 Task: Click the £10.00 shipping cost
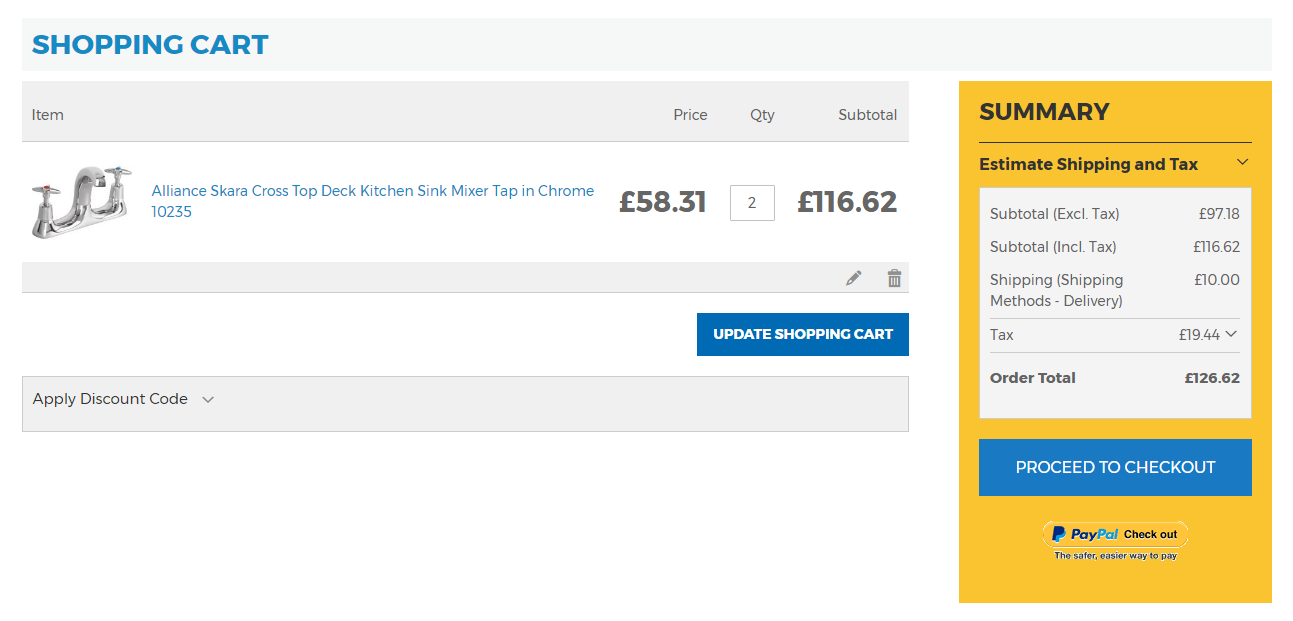click(1216, 280)
